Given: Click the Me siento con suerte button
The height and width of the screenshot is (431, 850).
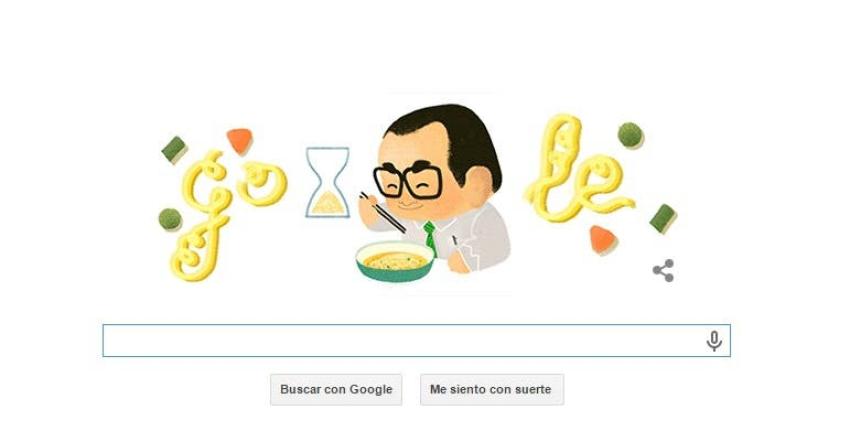Looking at the screenshot, I should tap(492, 389).
